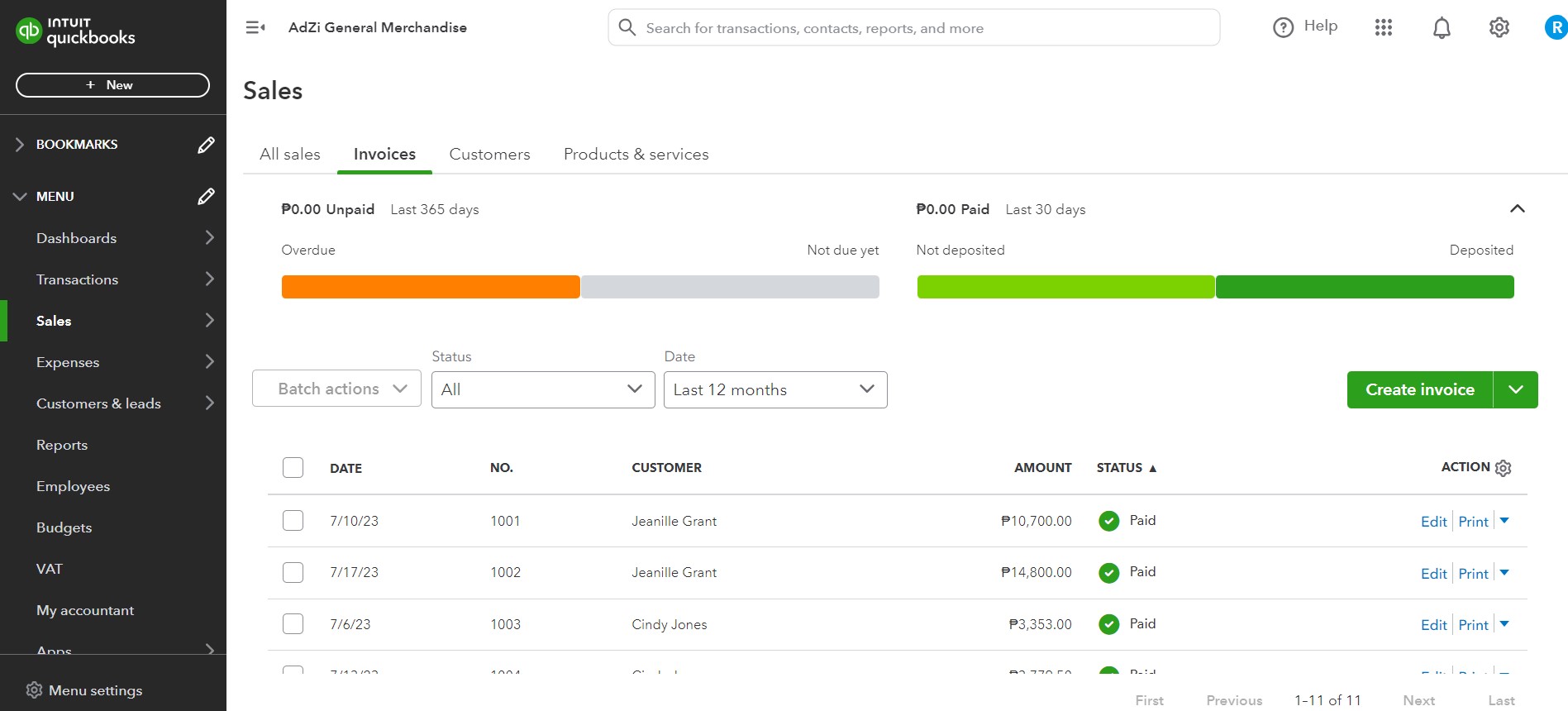Open the settings gear in top bar
The height and width of the screenshot is (711, 1568).
coord(1499,27)
